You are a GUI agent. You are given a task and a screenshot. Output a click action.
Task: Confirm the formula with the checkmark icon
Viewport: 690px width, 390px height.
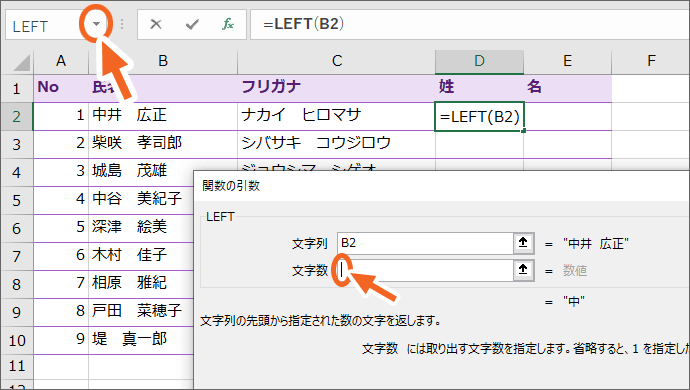192,24
